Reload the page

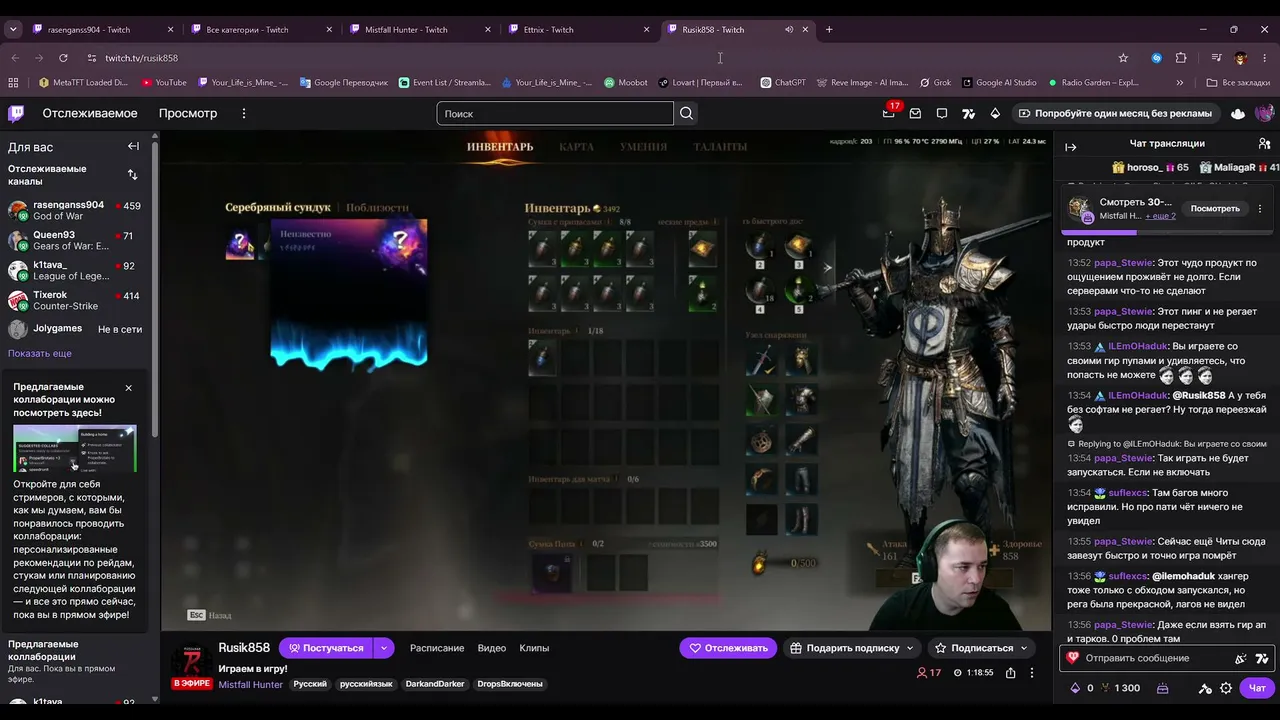click(x=63, y=58)
